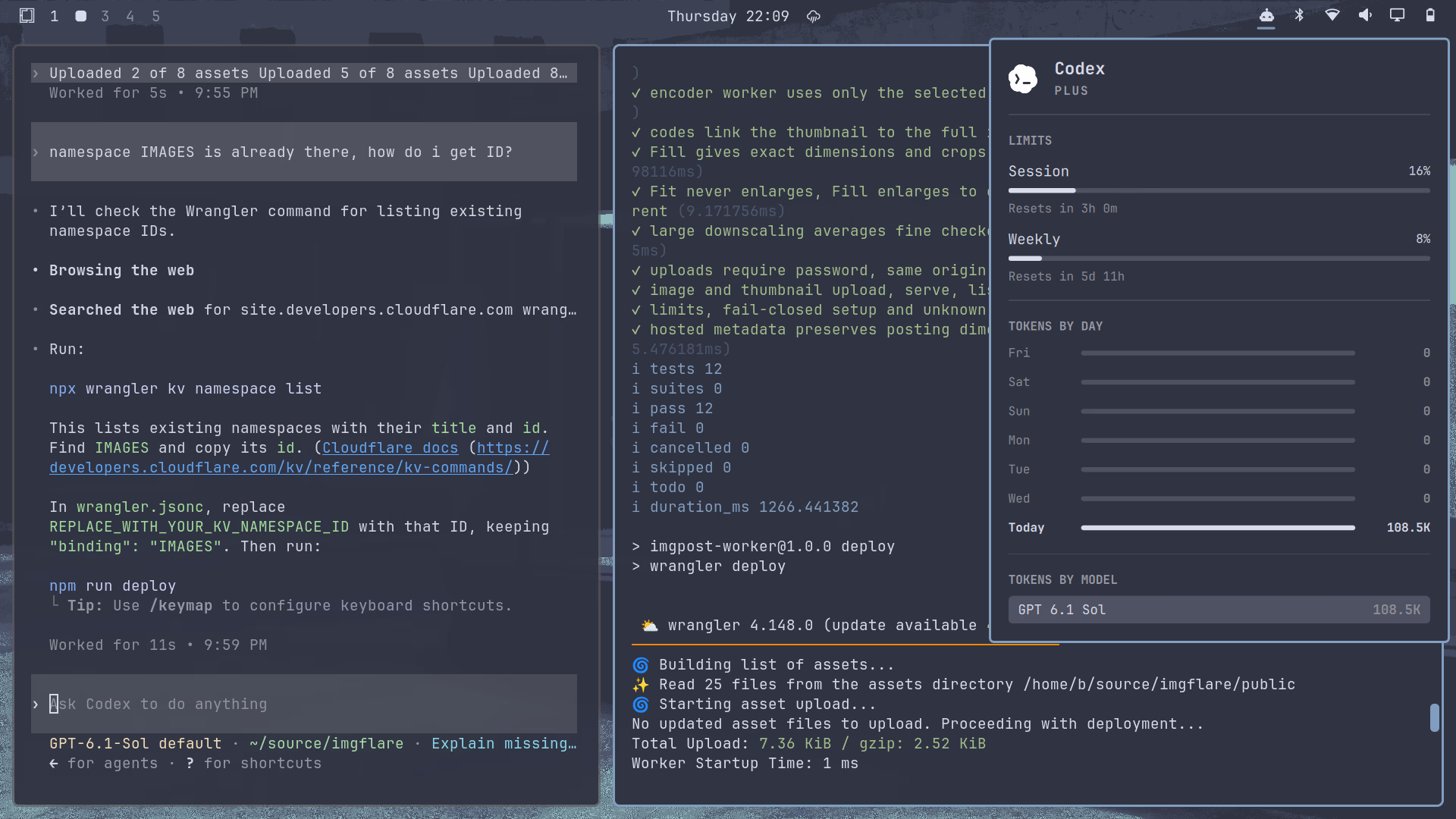Click the 'Searched the web' entry
1456x819 pixels.
tap(312, 310)
